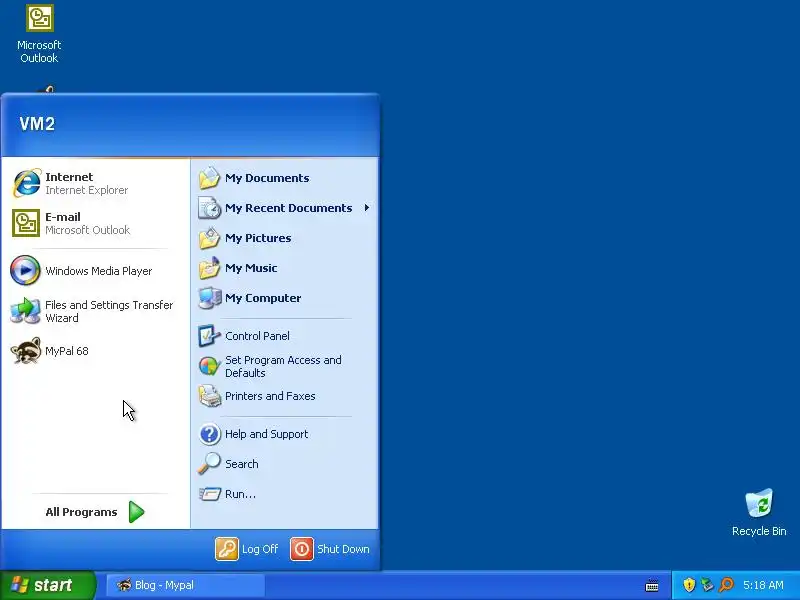The width and height of the screenshot is (800, 600).
Task: Click the network connection tray icon
Action: coord(707,585)
